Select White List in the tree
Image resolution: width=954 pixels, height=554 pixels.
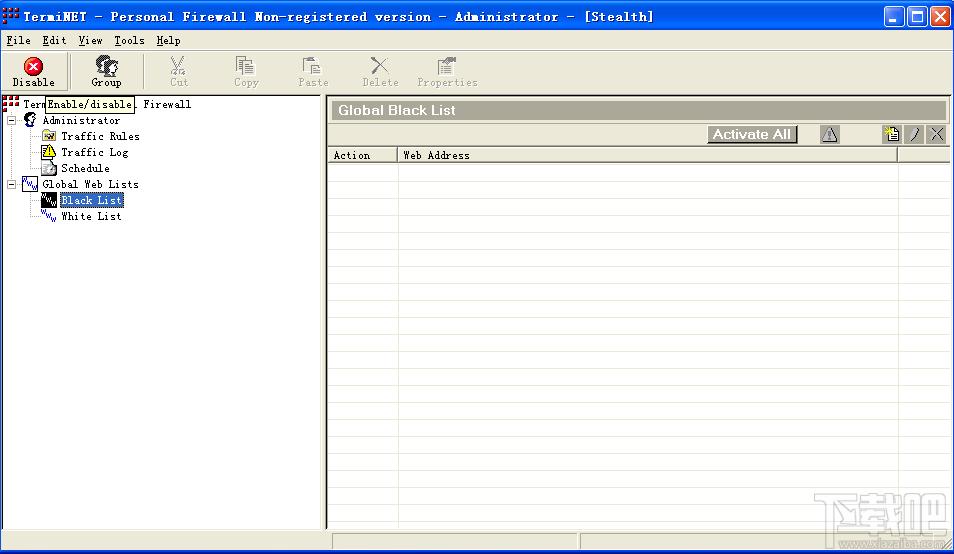[91, 216]
